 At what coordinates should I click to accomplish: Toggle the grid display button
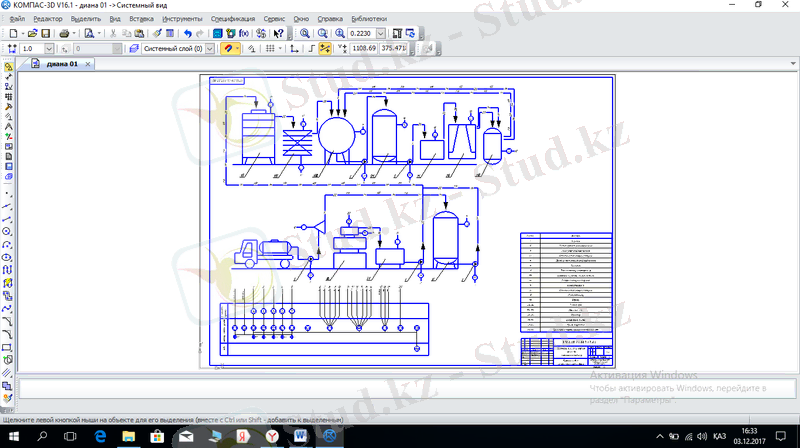(x=268, y=48)
